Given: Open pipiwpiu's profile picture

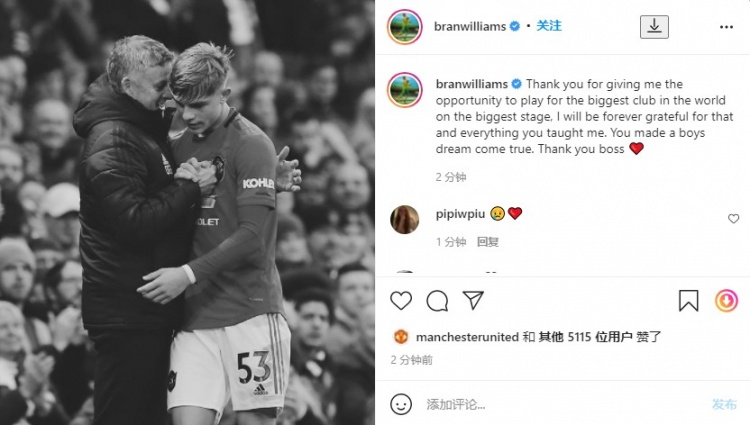Looking at the screenshot, I should click(x=405, y=219).
